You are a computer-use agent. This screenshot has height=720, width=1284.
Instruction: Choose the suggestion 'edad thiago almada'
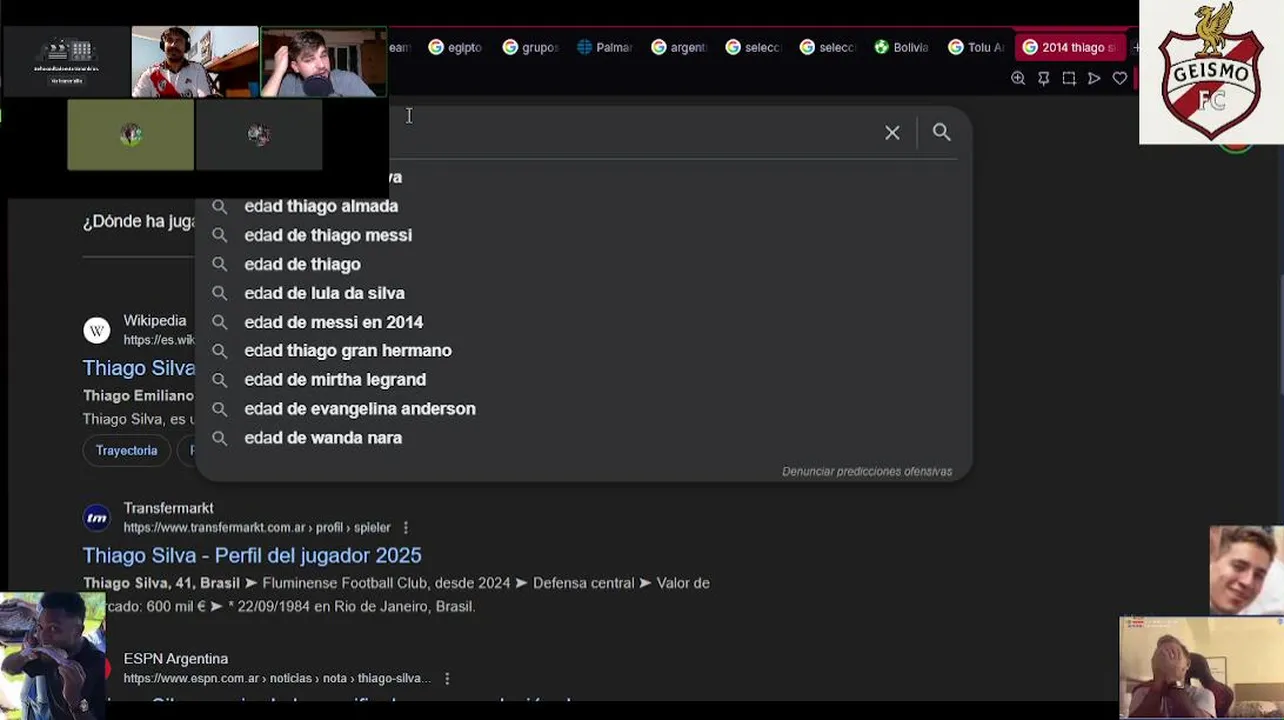point(321,206)
